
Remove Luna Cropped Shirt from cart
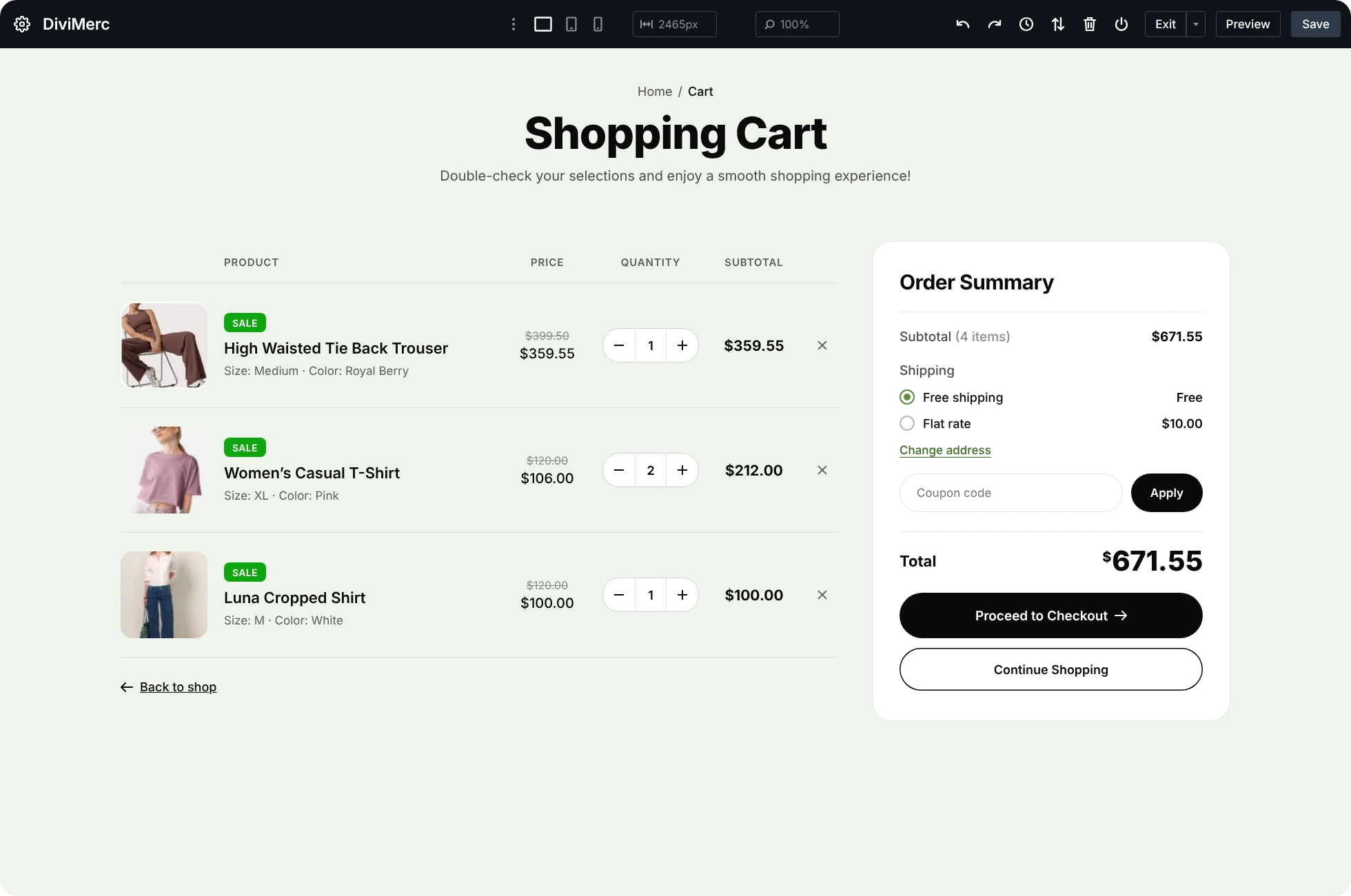pyautogui.click(x=822, y=595)
